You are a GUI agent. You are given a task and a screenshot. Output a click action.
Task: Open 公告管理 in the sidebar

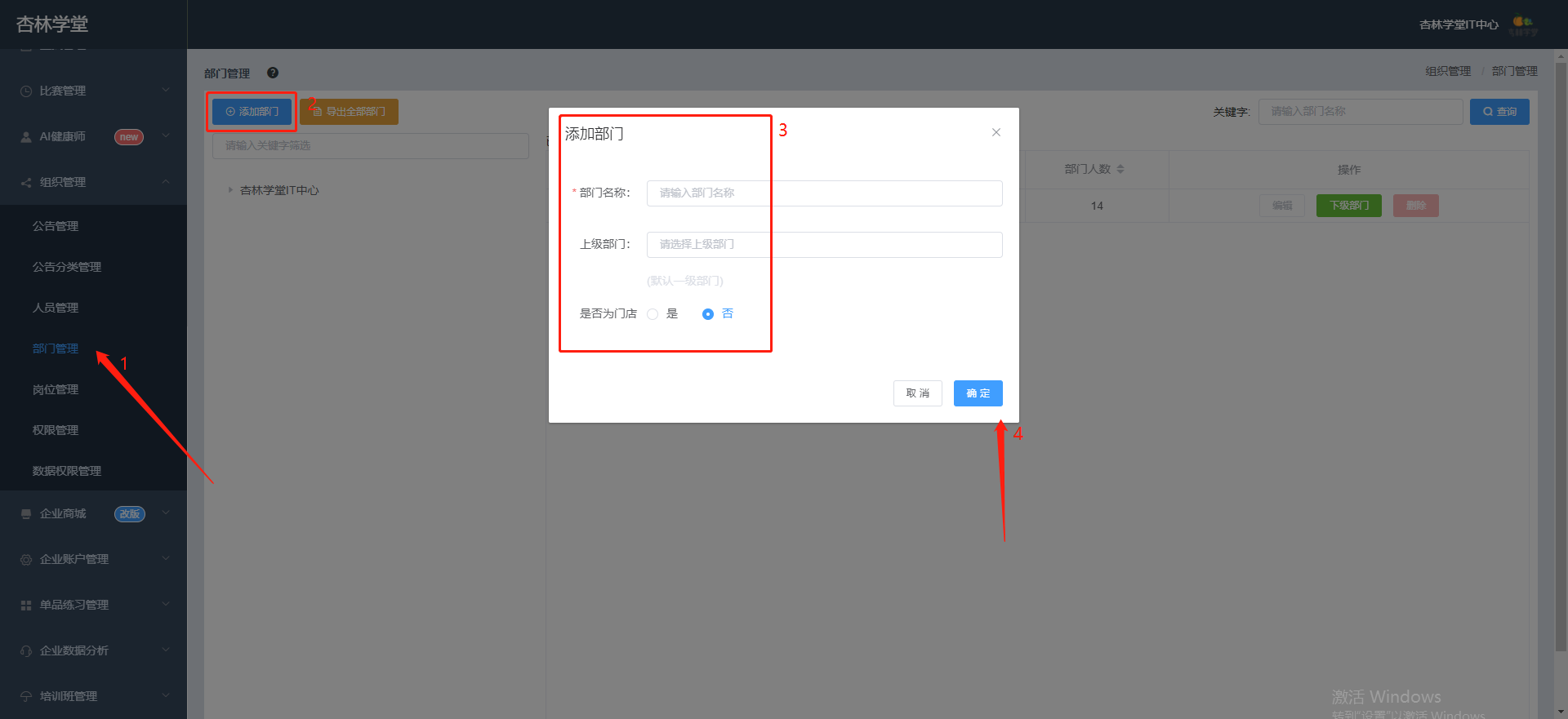[56, 226]
